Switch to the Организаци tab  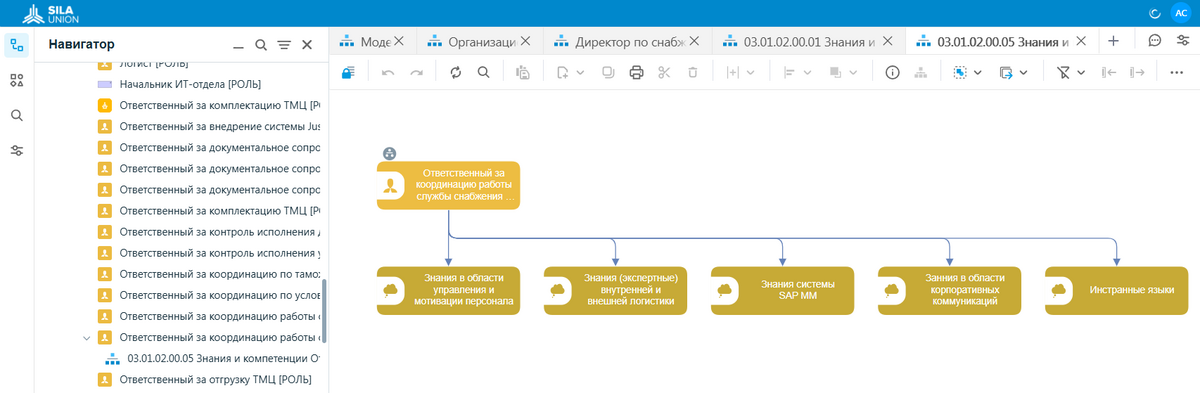(481, 42)
